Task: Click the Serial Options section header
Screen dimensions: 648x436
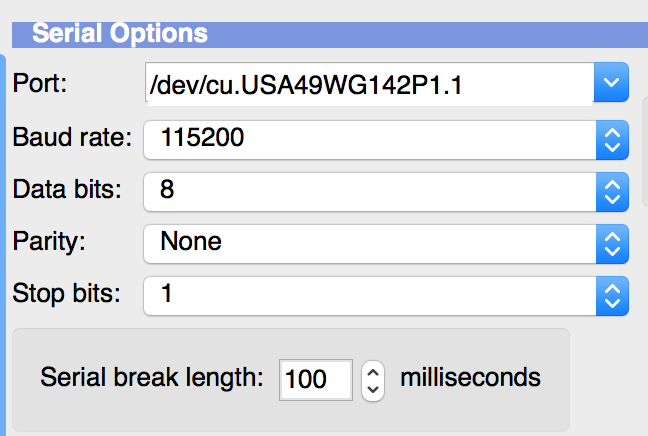Action: coord(120,33)
